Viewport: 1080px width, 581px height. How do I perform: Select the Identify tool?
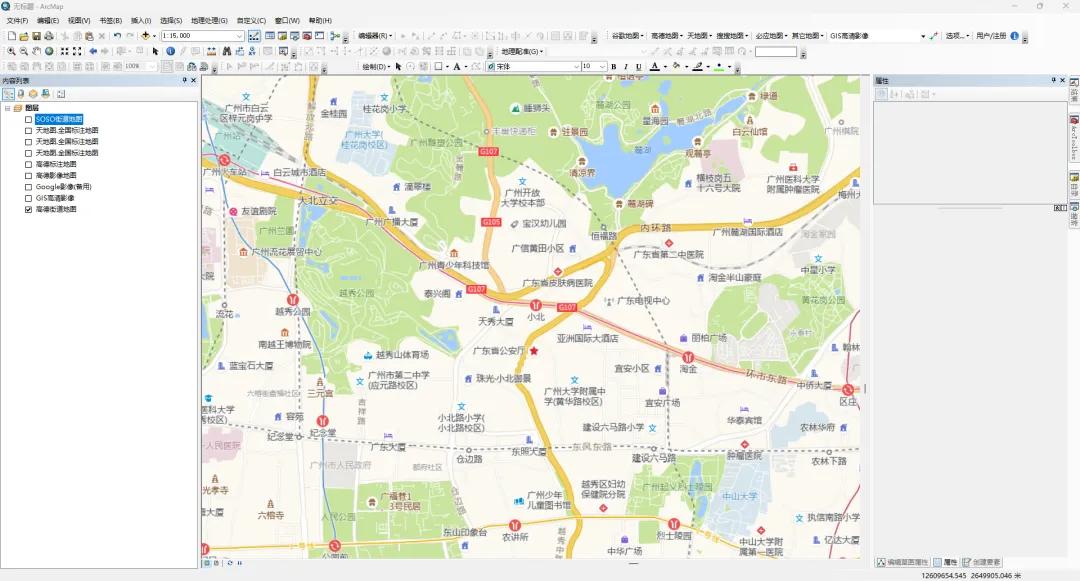tap(170, 51)
